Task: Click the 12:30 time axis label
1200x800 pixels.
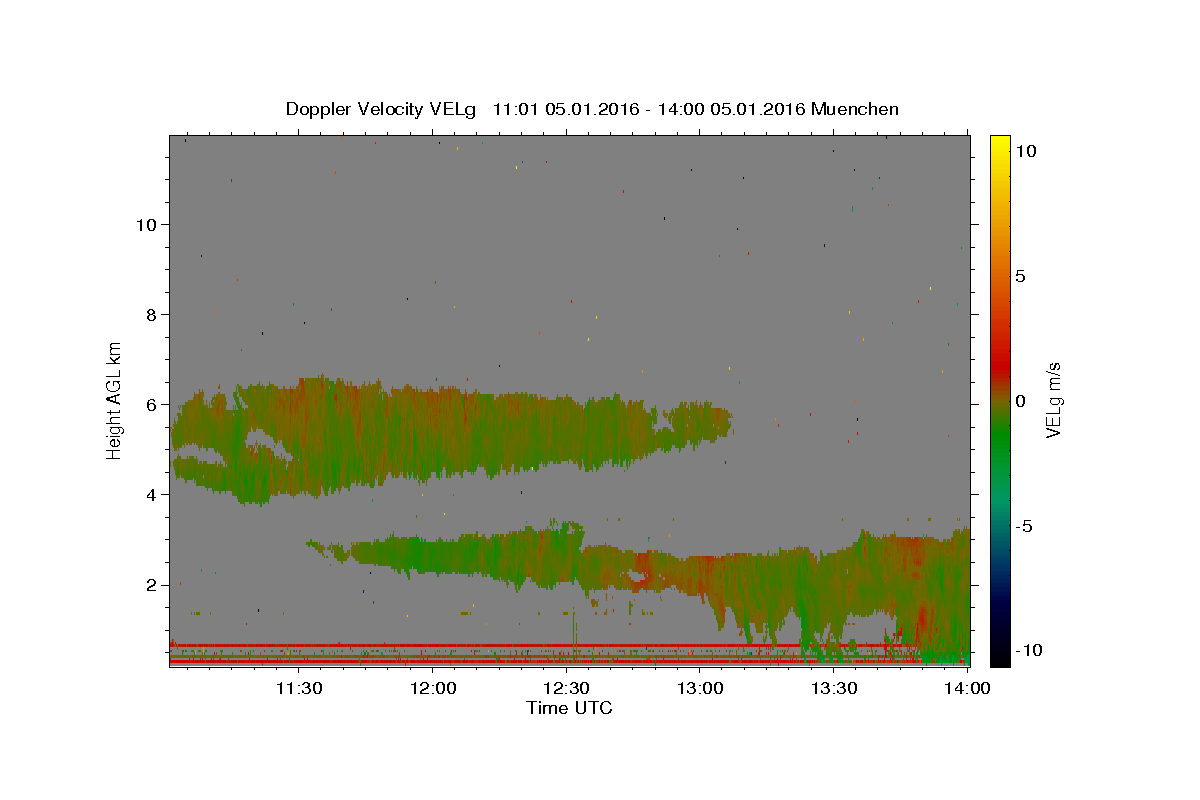Action: point(566,688)
